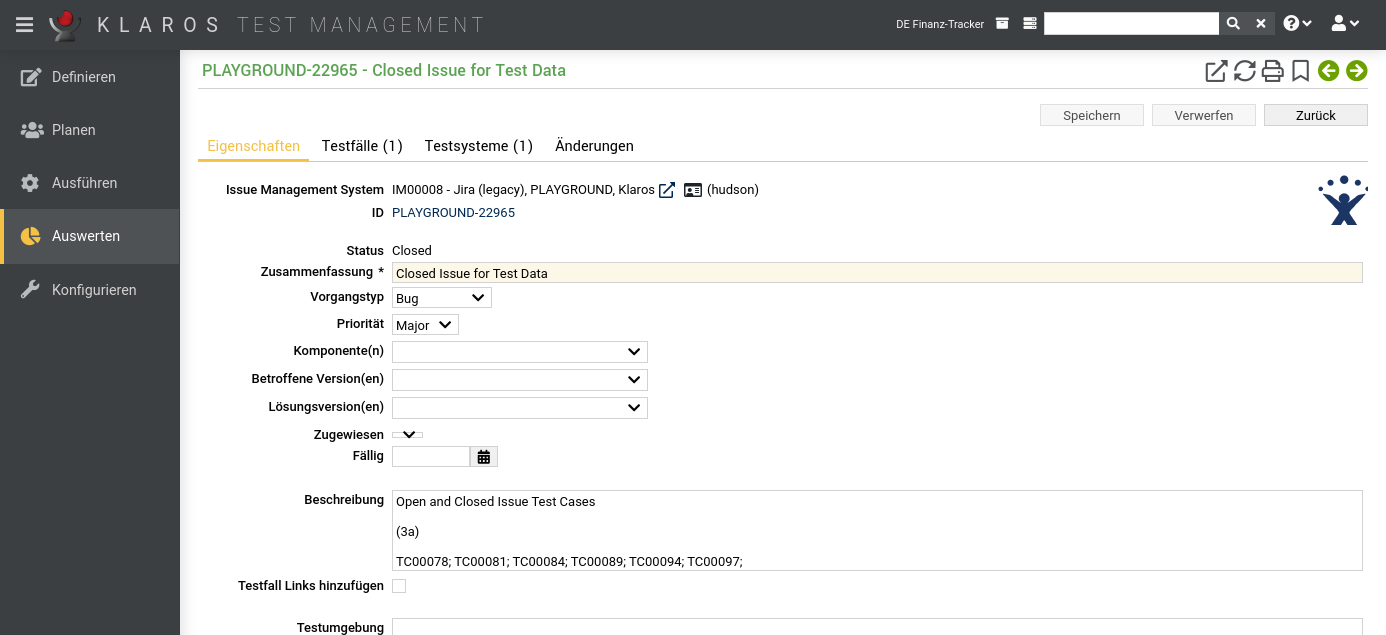This screenshot has height=635, width=1386.
Task: Expand the Lösungsversion(en) dropdown
Action: pos(520,408)
